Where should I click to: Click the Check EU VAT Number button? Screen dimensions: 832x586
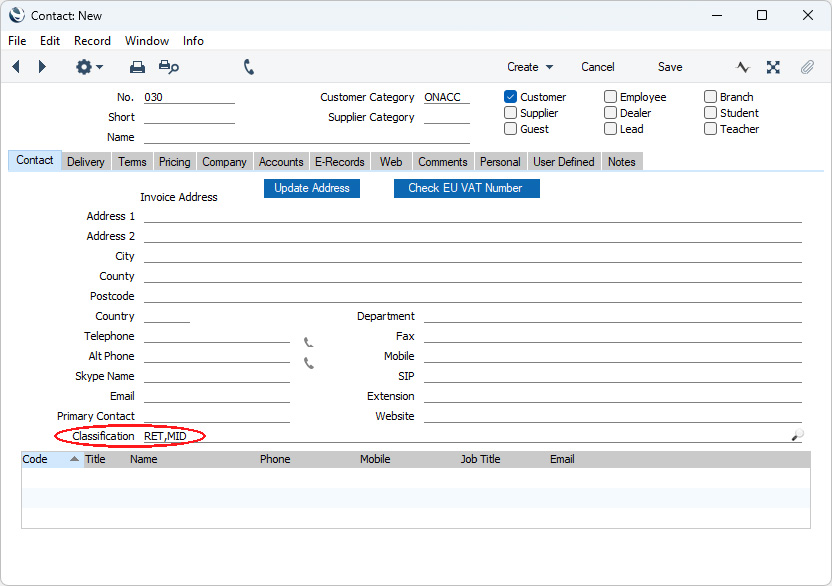[466, 188]
